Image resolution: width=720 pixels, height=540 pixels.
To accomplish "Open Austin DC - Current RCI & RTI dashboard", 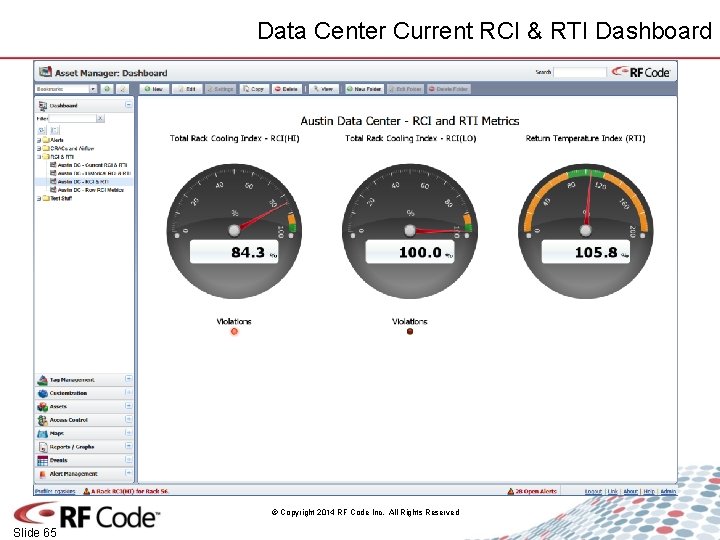I will pyautogui.click(x=92, y=165).
